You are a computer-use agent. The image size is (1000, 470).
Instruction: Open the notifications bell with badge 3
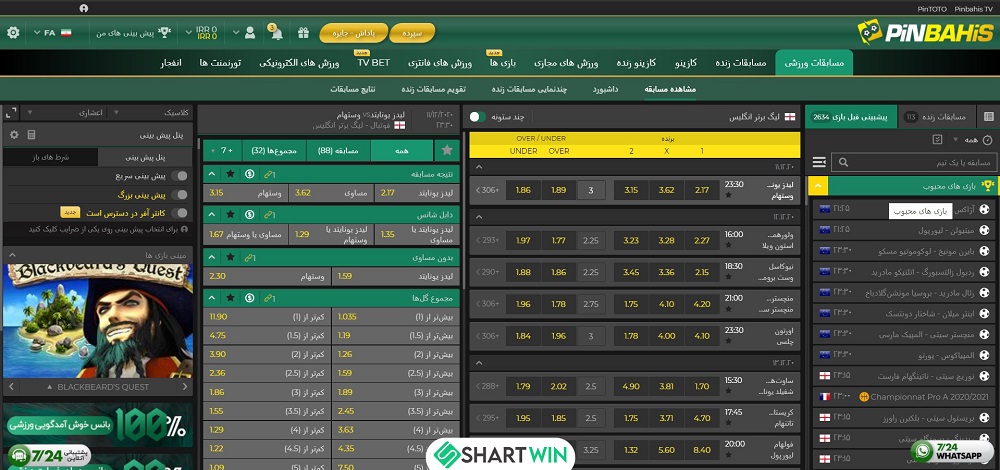276,33
